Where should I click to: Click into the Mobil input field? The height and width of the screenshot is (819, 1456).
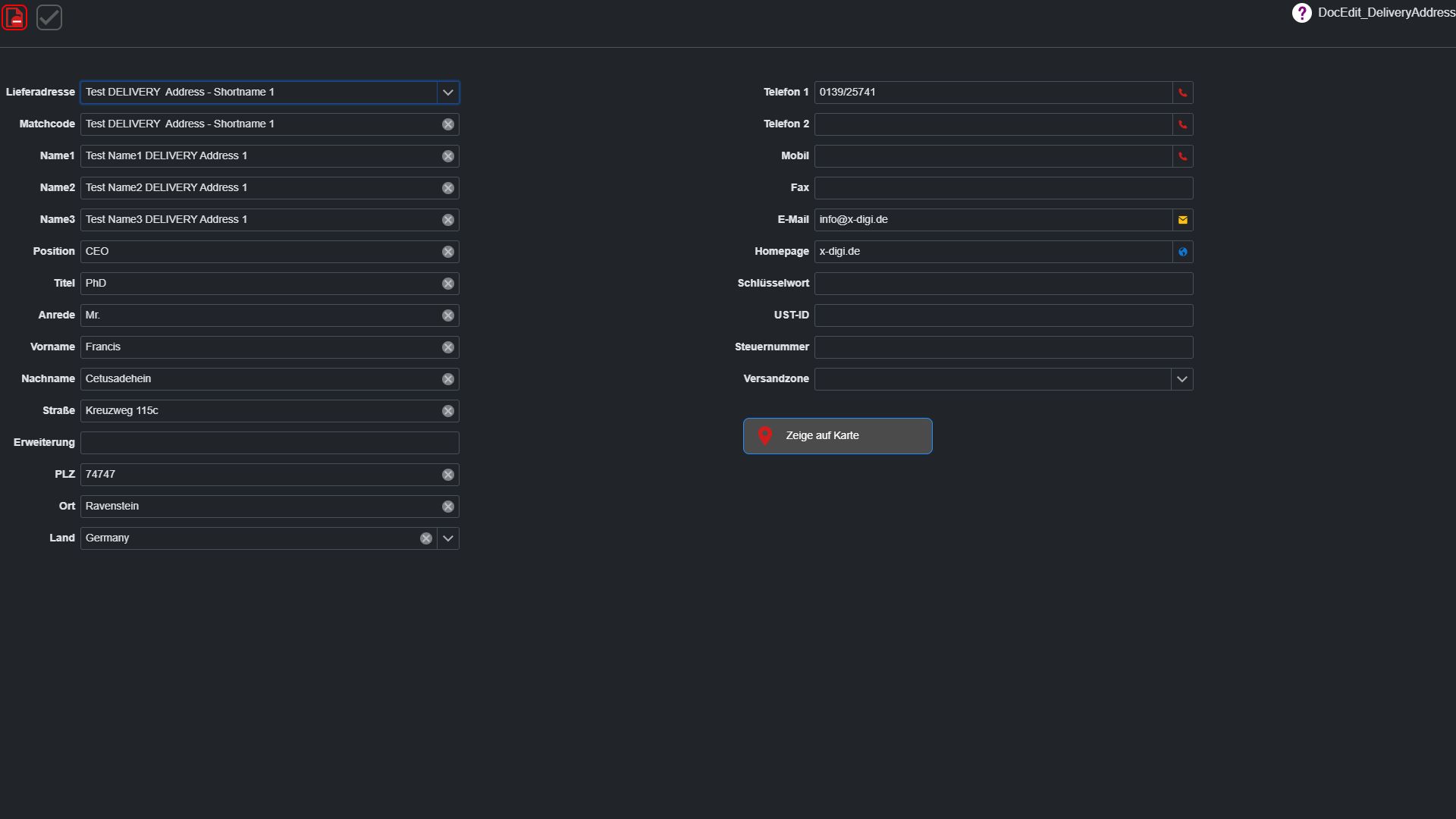coord(993,156)
